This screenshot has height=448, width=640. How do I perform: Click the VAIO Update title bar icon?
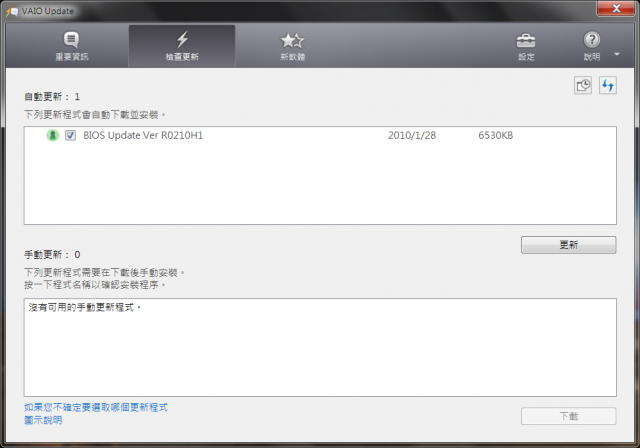12,11
